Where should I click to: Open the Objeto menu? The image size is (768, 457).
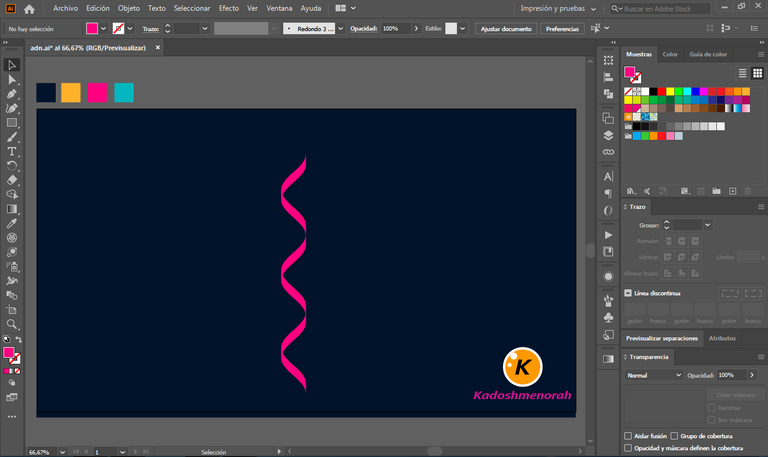click(x=128, y=8)
